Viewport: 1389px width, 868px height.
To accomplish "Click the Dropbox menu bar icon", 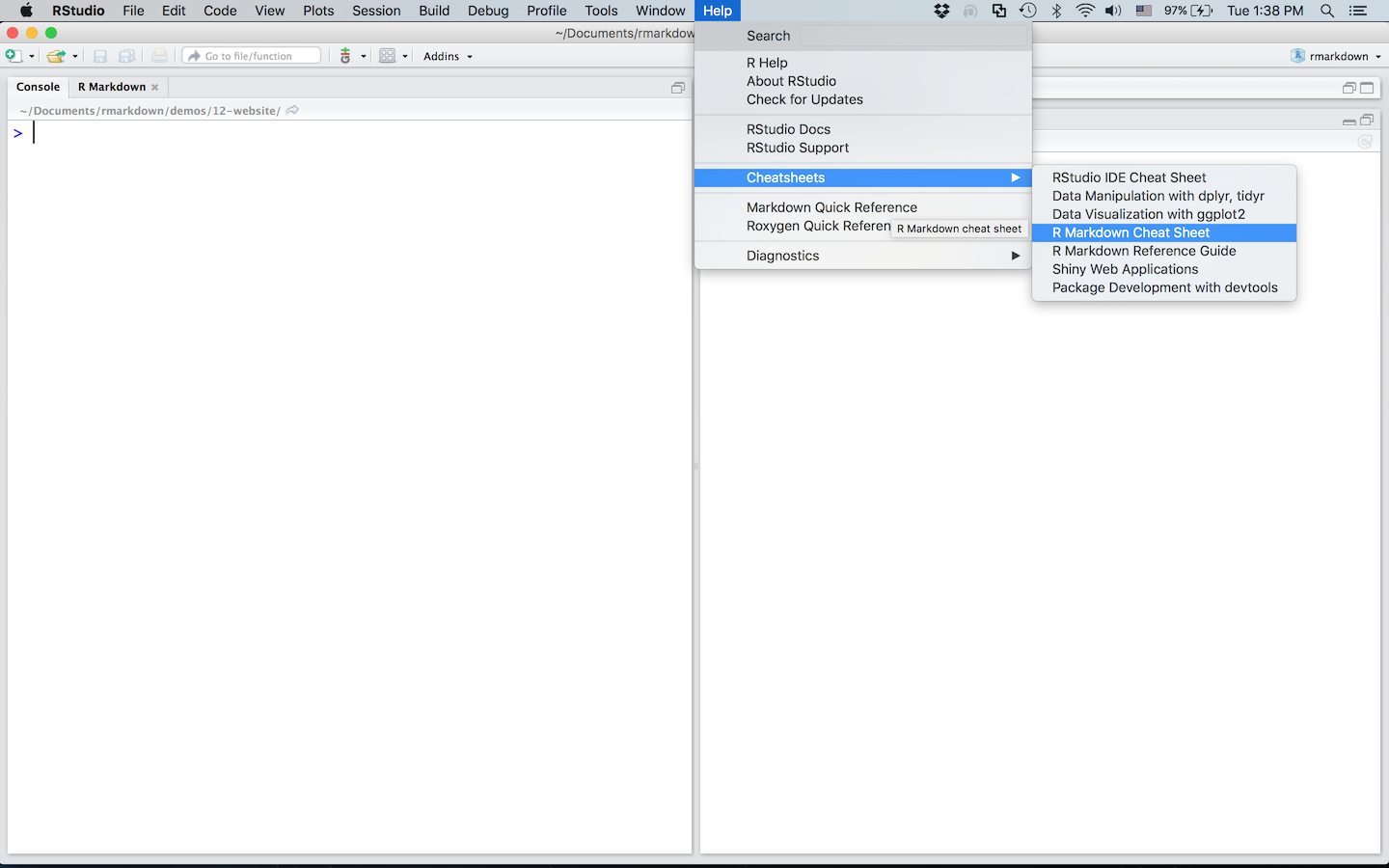I will tap(941, 11).
